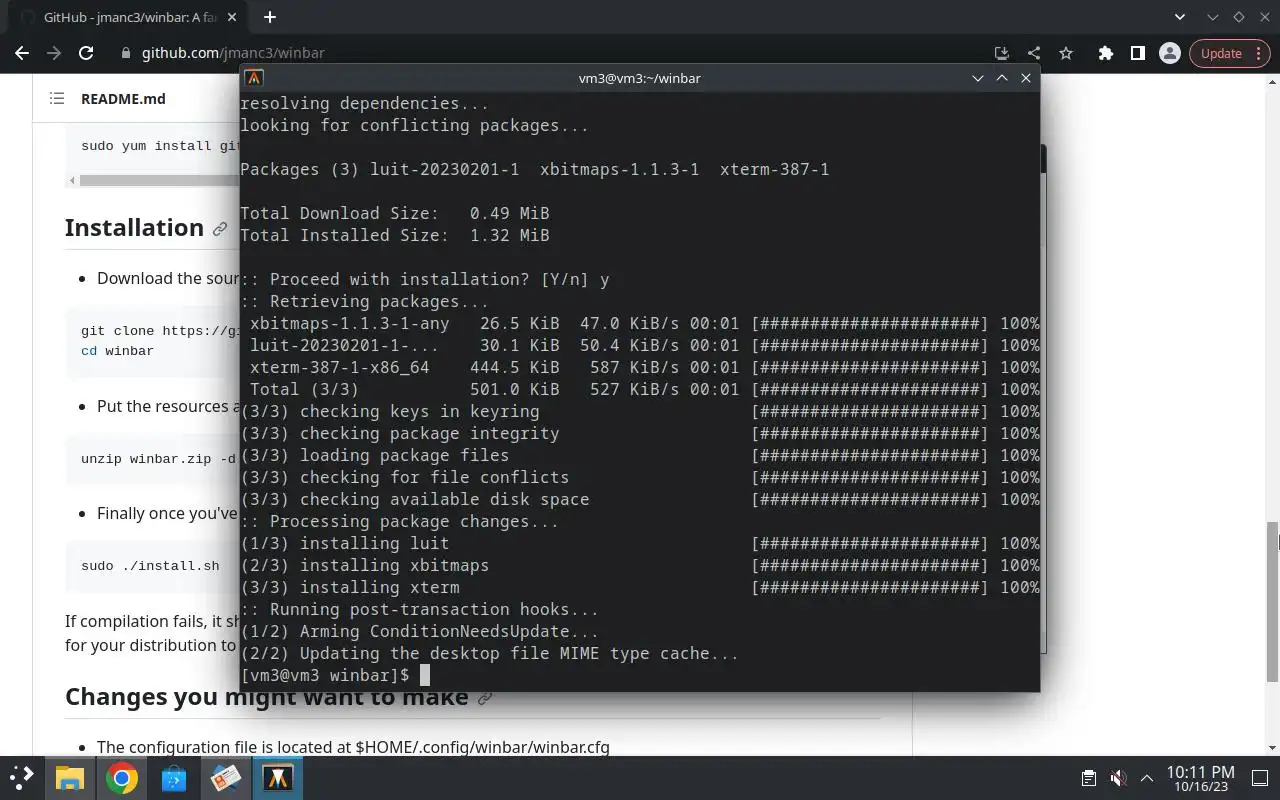Minimize the terminal window
This screenshot has width=1280, height=800.
tap(978, 78)
